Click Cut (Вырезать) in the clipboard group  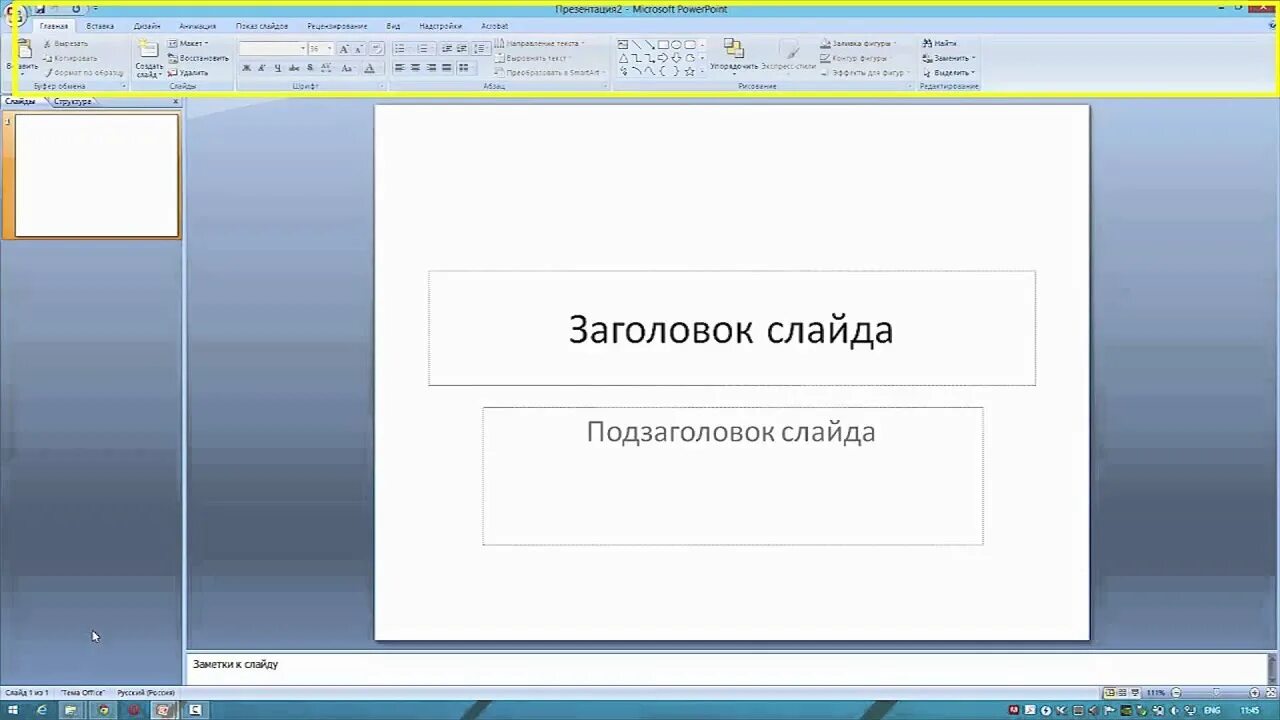tap(66, 44)
